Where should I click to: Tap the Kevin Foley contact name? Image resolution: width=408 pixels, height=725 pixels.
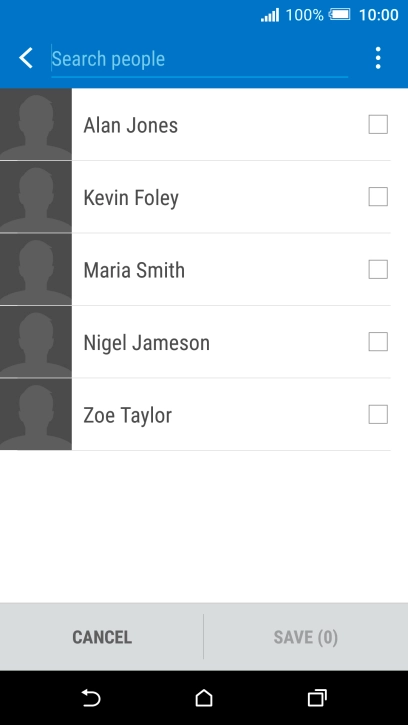tap(131, 198)
